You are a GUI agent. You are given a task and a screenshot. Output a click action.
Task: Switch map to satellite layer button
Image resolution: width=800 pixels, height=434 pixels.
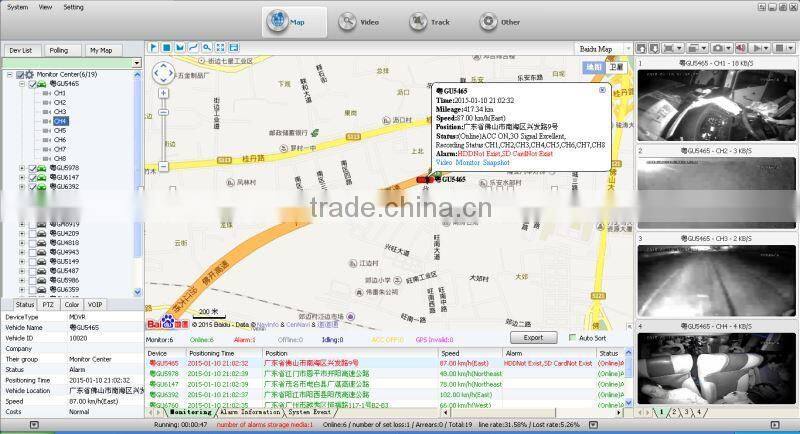[x=616, y=67]
